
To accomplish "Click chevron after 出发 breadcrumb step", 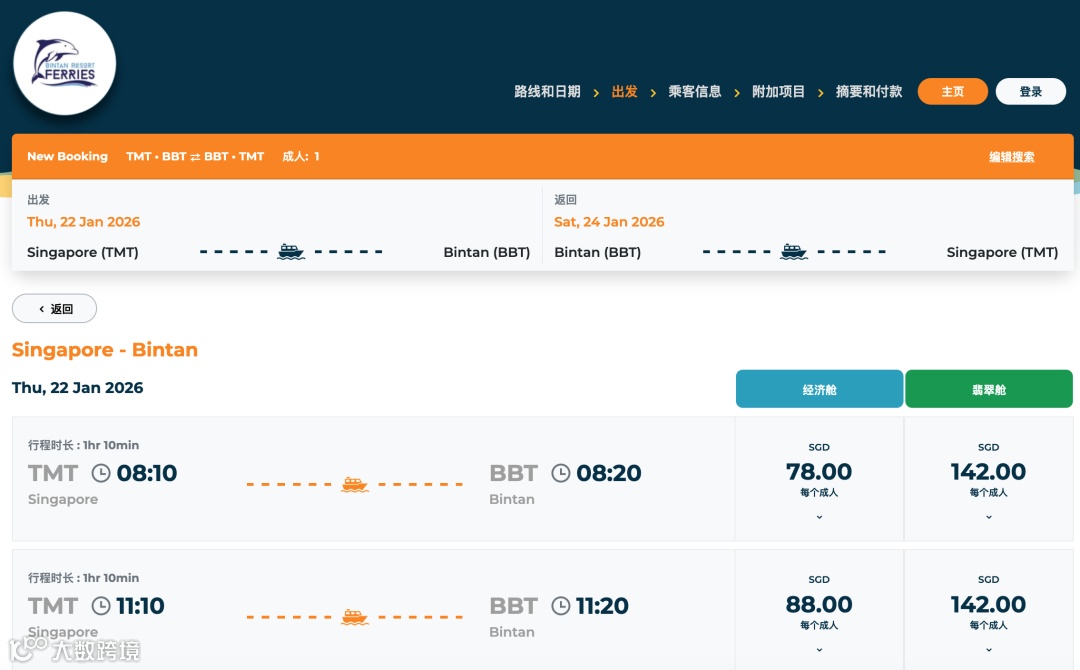I will [653, 92].
